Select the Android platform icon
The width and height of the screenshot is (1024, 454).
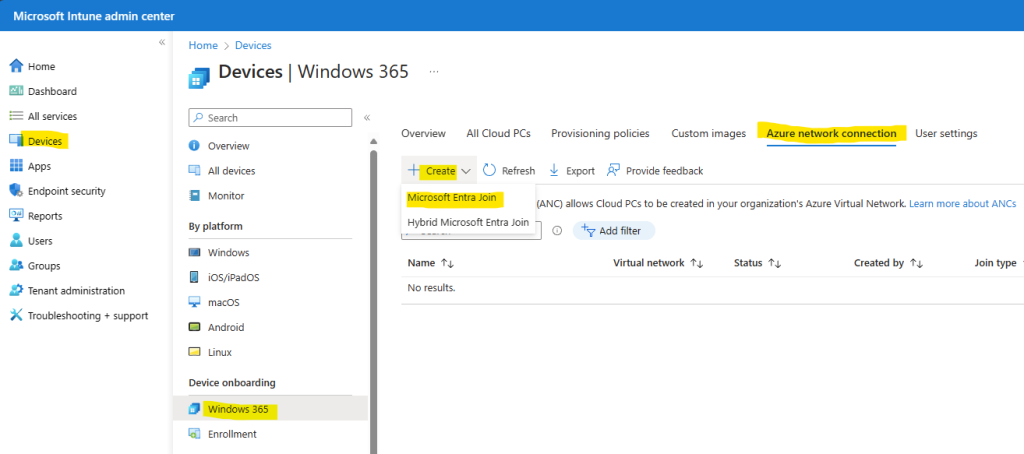[194, 327]
